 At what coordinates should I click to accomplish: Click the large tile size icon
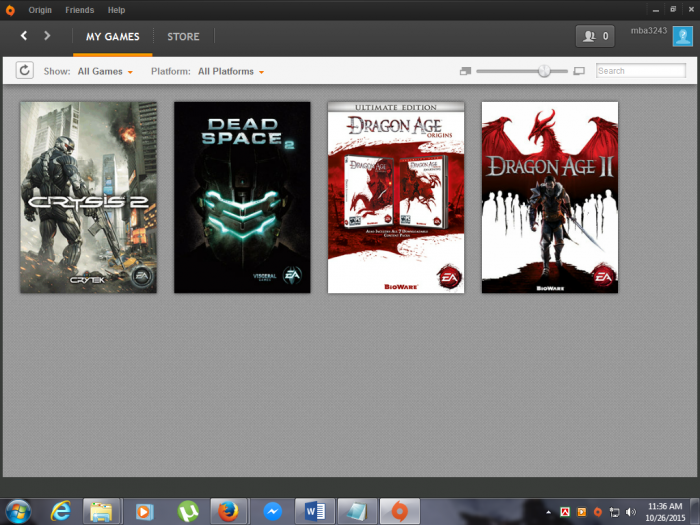pyautogui.click(x=579, y=71)
